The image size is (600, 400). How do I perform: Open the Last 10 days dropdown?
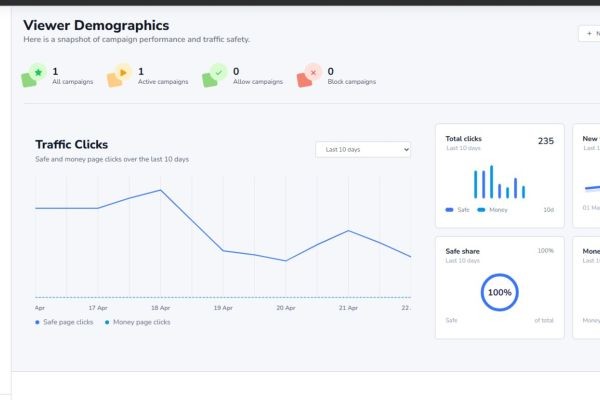pos(363,149)
